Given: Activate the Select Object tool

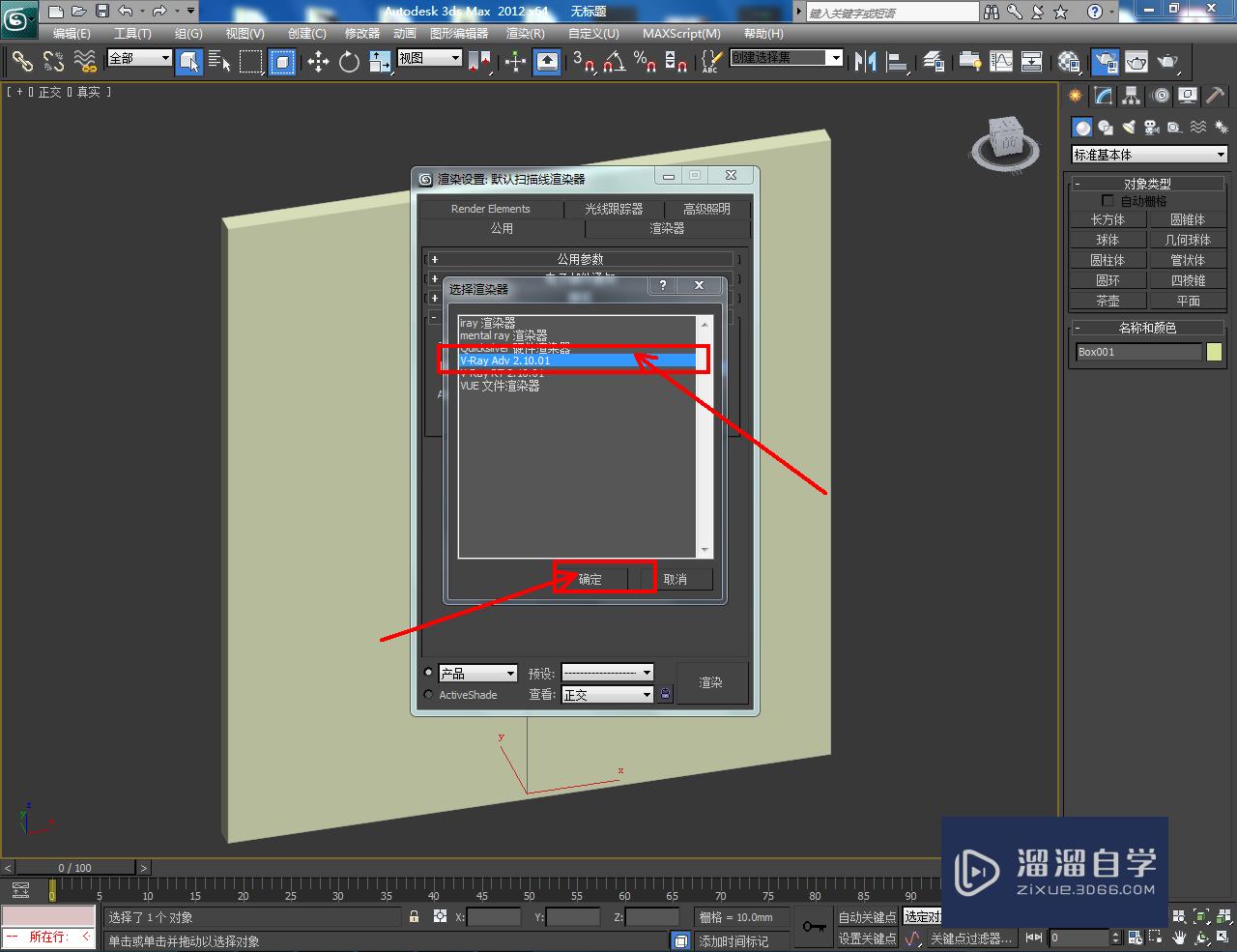Looking at the screenshot, I should point(189,62).
